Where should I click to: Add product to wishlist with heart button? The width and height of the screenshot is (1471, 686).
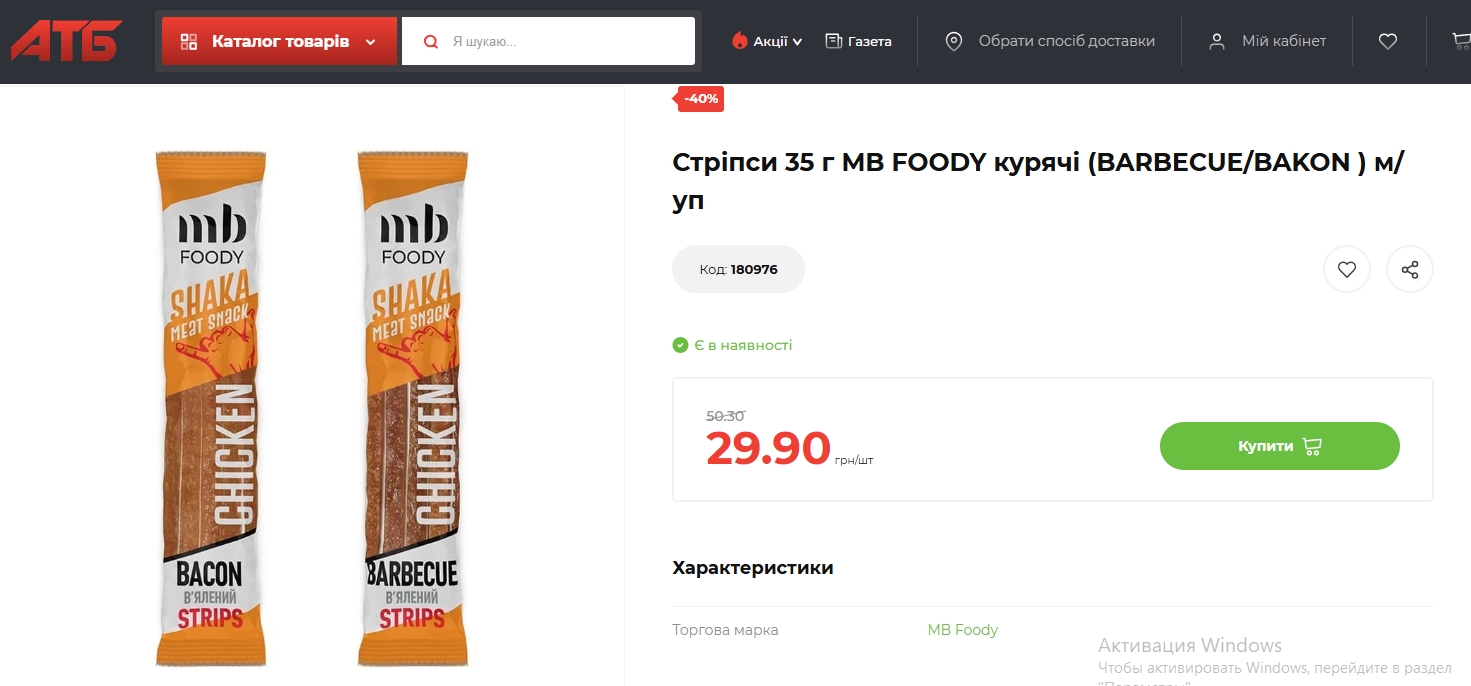pos(1346,269)
